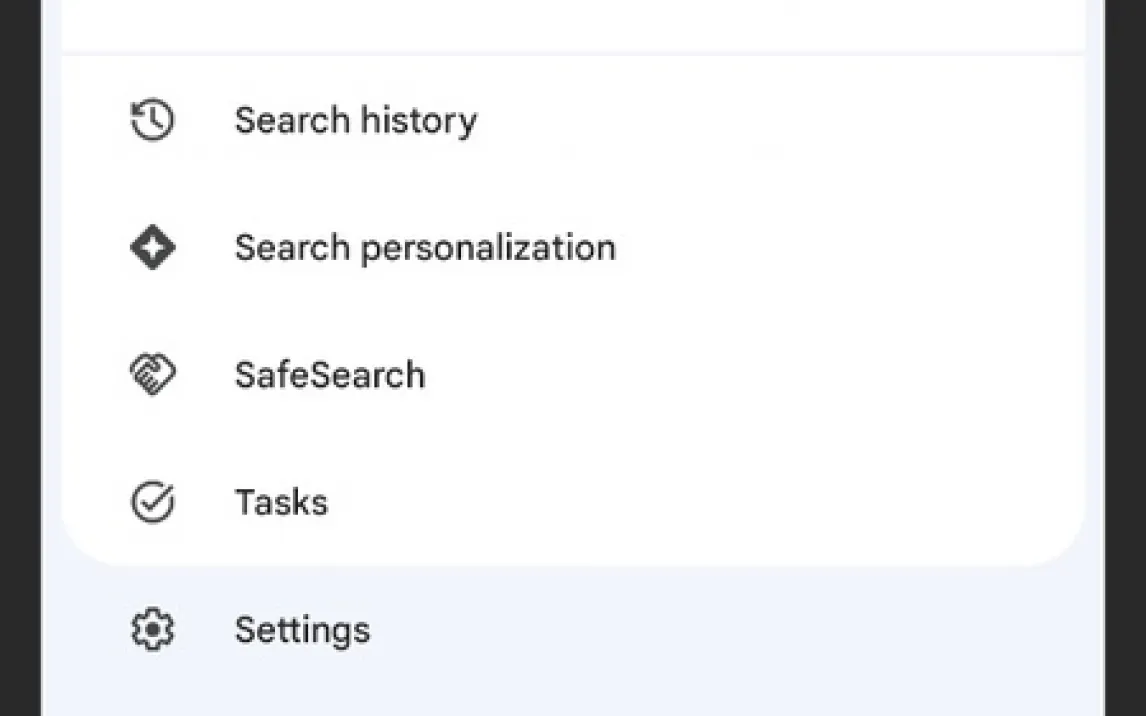Select the Search personalization menu entry
This screenshot has width=1146, height=716.
pos(424,248)
